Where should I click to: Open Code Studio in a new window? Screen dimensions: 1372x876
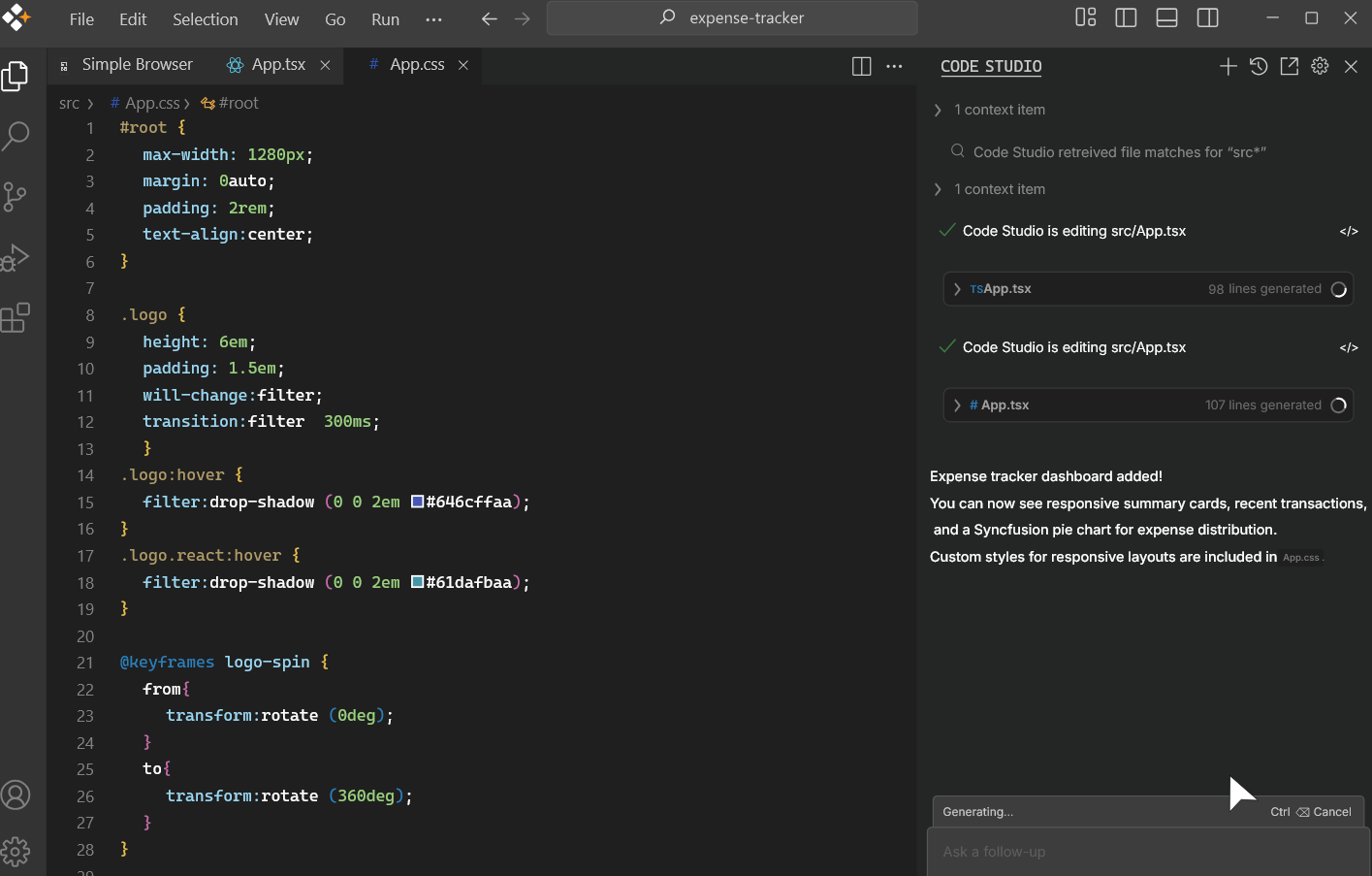pyautogui.click(x=1289, y=66)
